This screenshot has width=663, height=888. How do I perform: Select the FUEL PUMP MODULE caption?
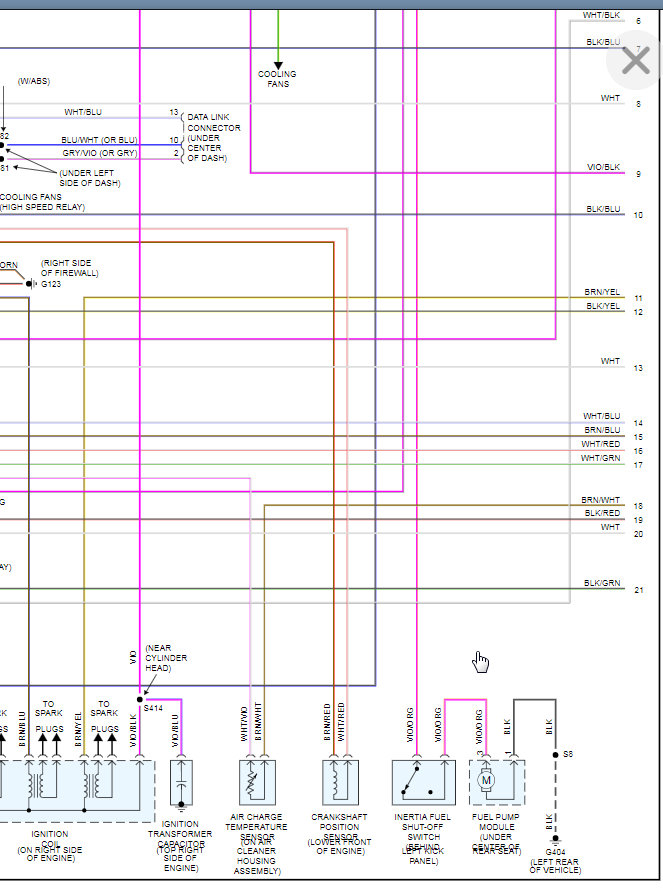496,834
